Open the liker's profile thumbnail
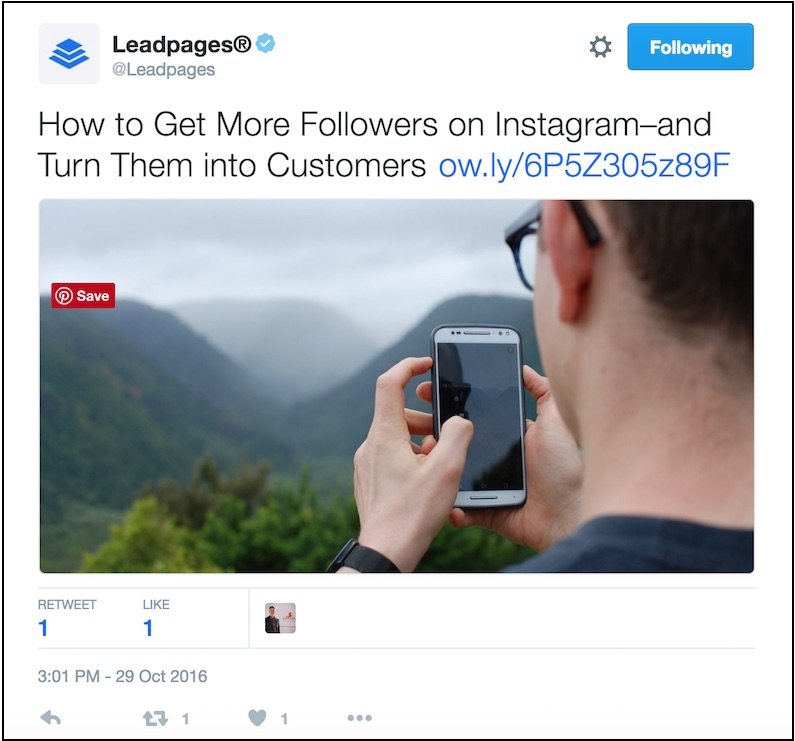795x741 pixels. click(280, 618)
